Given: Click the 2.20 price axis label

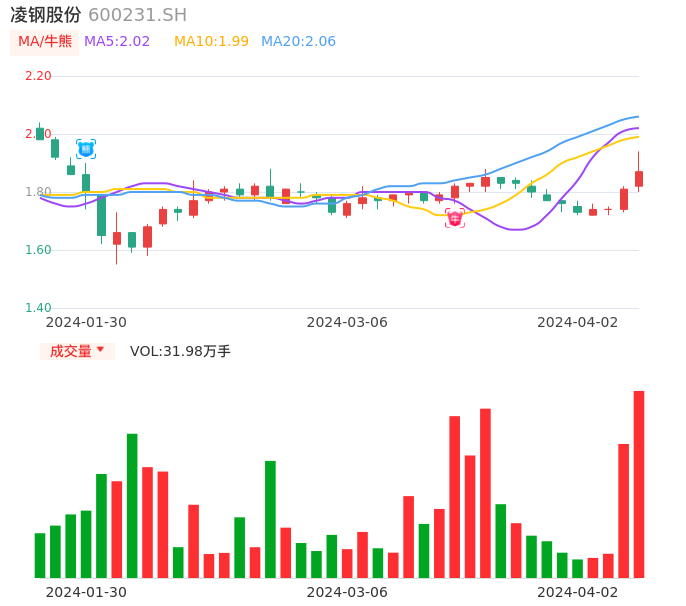Looking at the screenshot, I should point(38,76).
